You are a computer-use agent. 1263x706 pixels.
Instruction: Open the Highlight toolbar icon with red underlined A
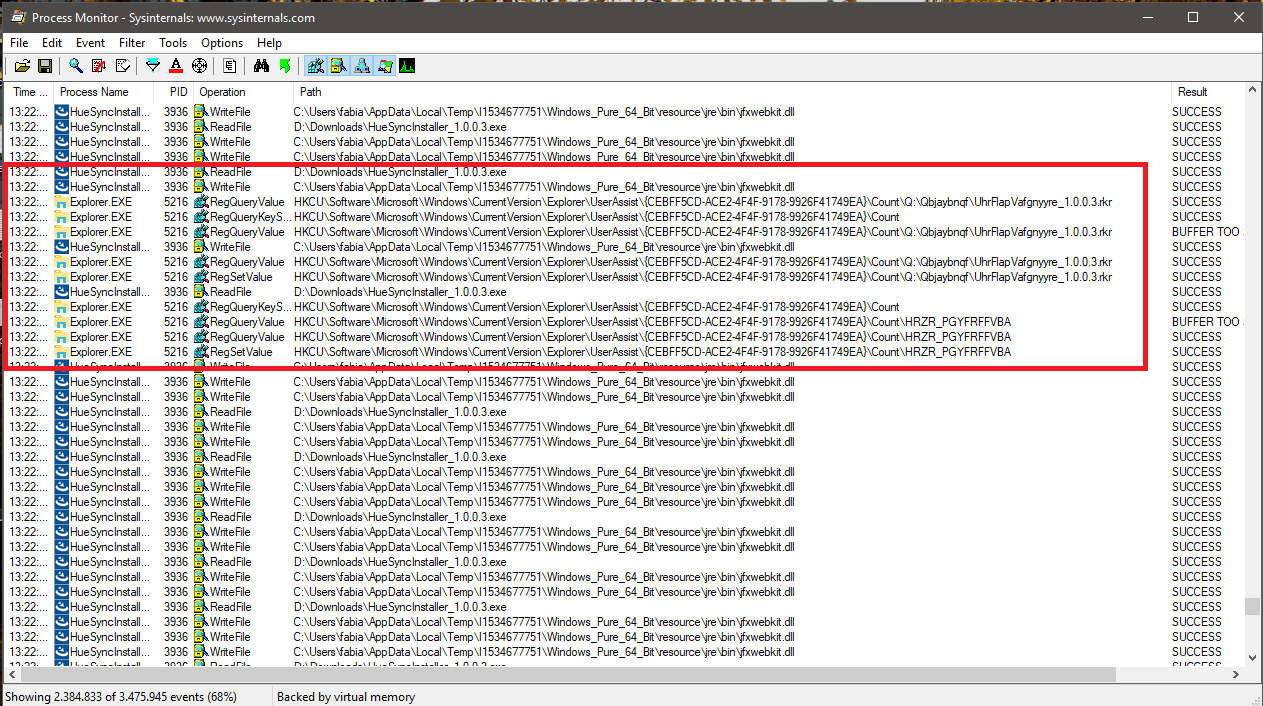[x=176, y=66]
